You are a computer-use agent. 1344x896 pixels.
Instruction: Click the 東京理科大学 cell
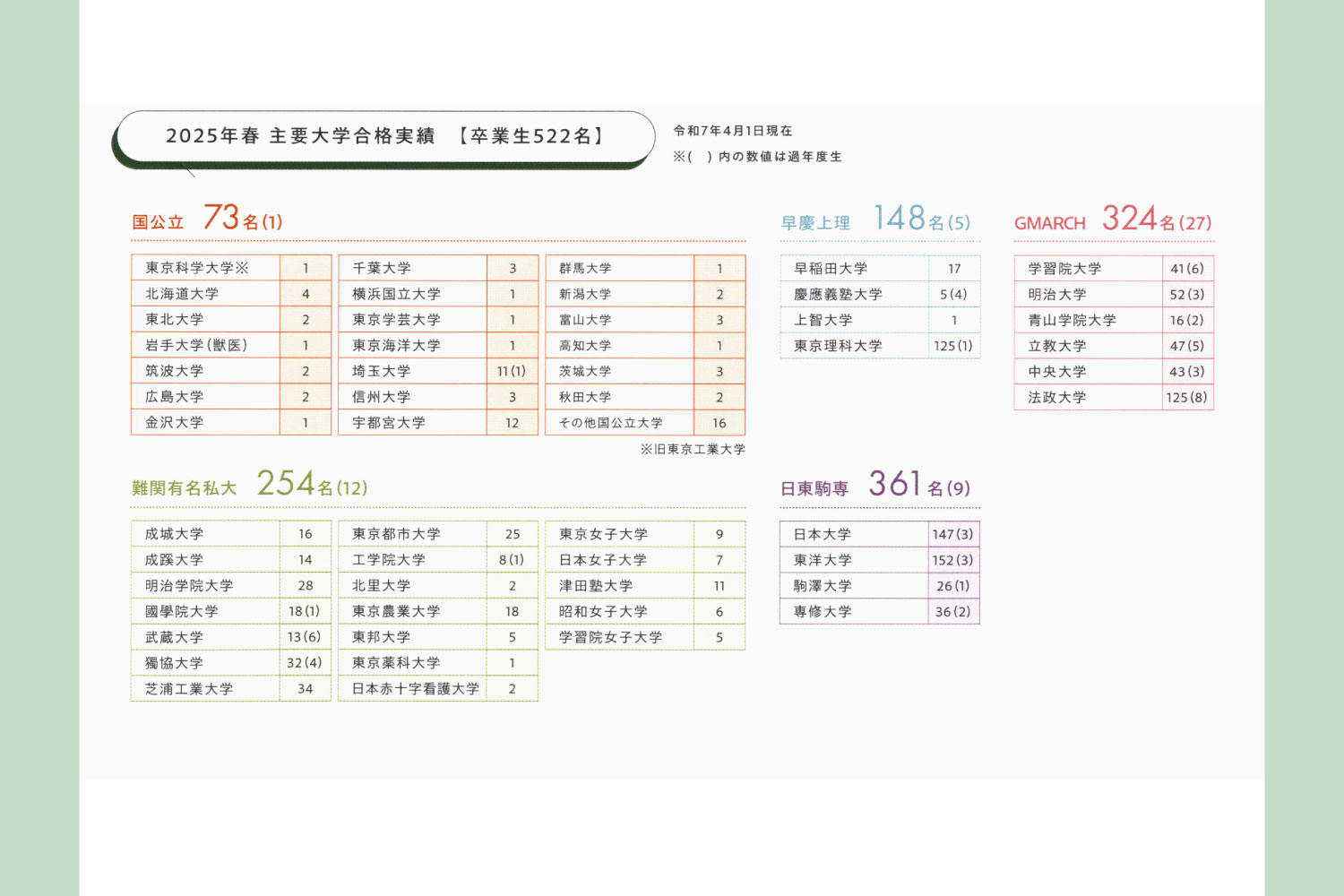pos(838,346)
